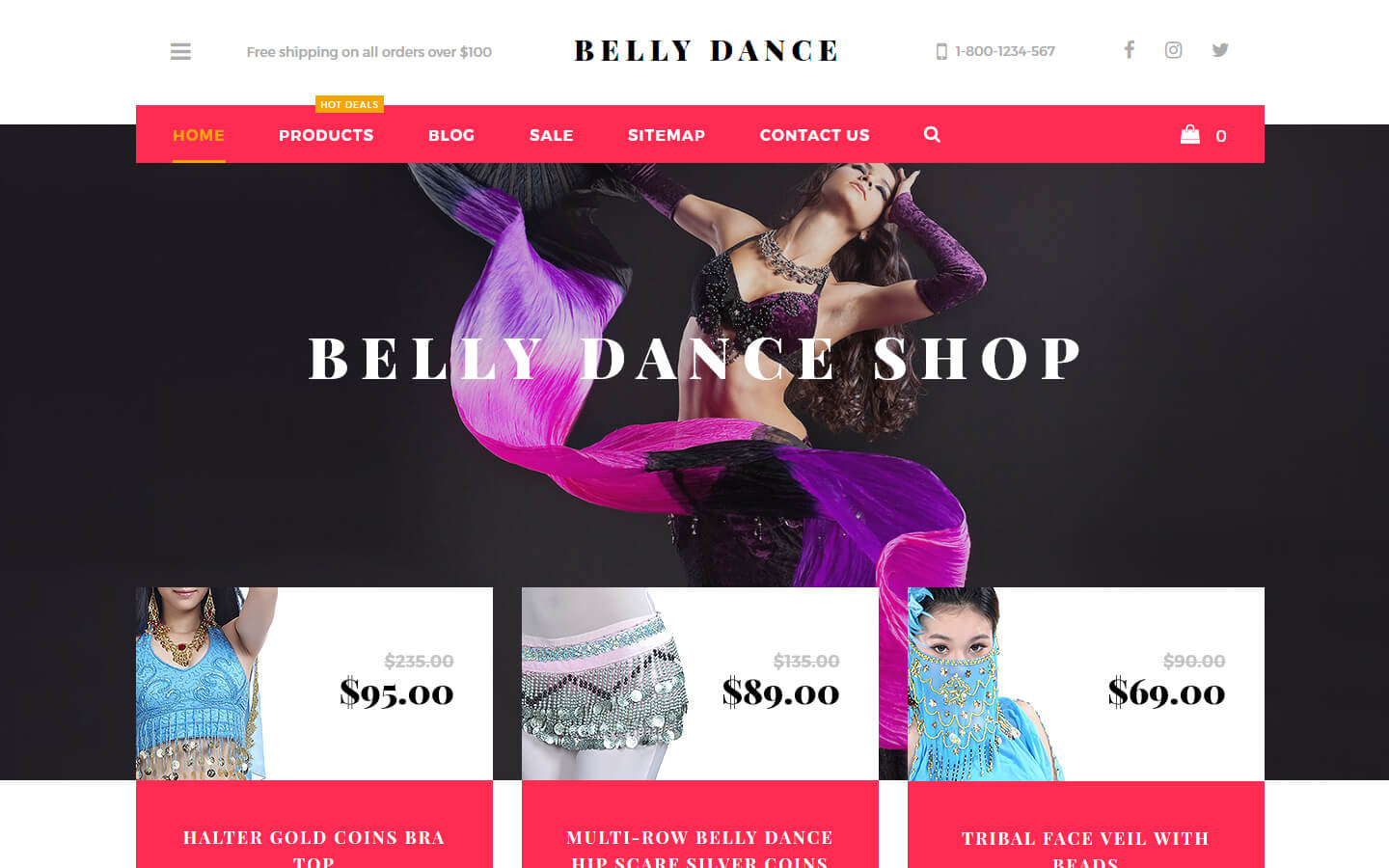Screen dimensions: 1389x868
Task: Select the Home menu item
Action: click(x=199, y=135)
